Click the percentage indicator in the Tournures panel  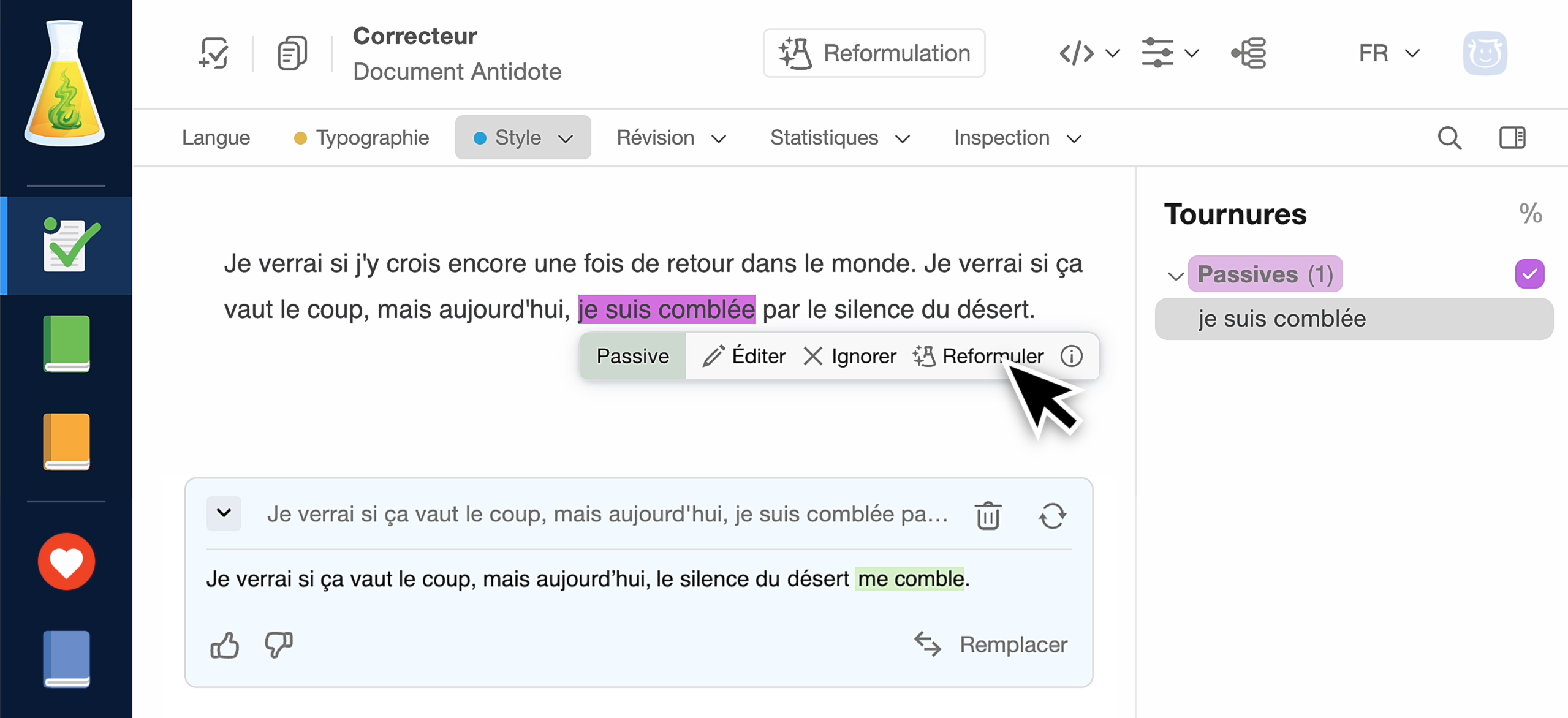point(1529,213)
